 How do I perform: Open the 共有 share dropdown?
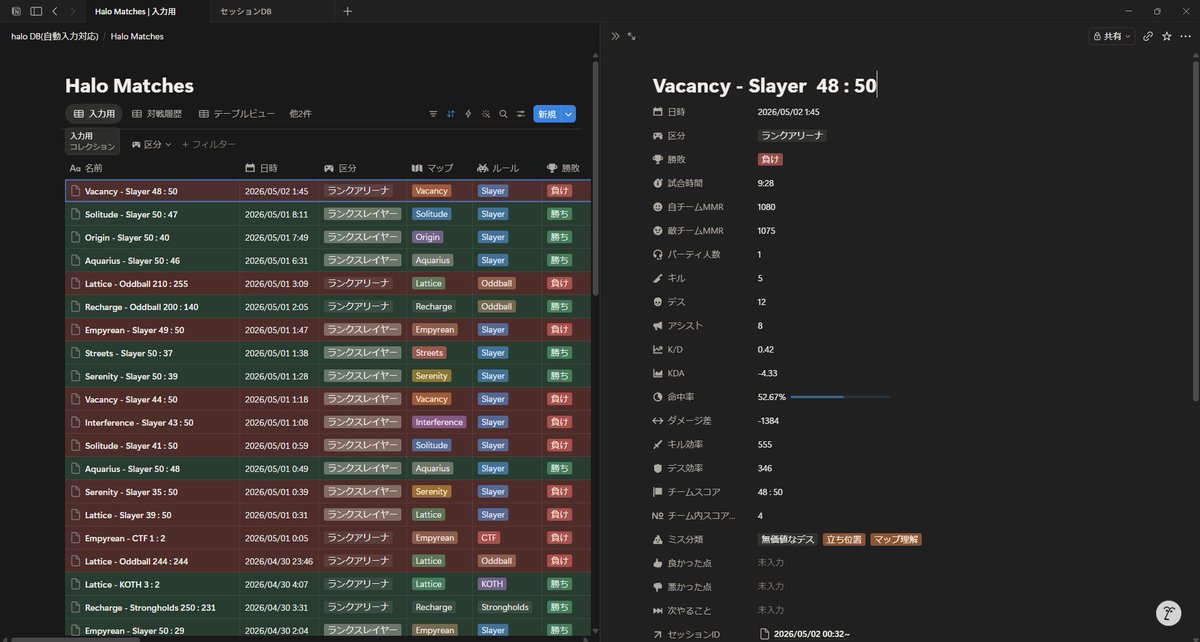coord(1111,36)
